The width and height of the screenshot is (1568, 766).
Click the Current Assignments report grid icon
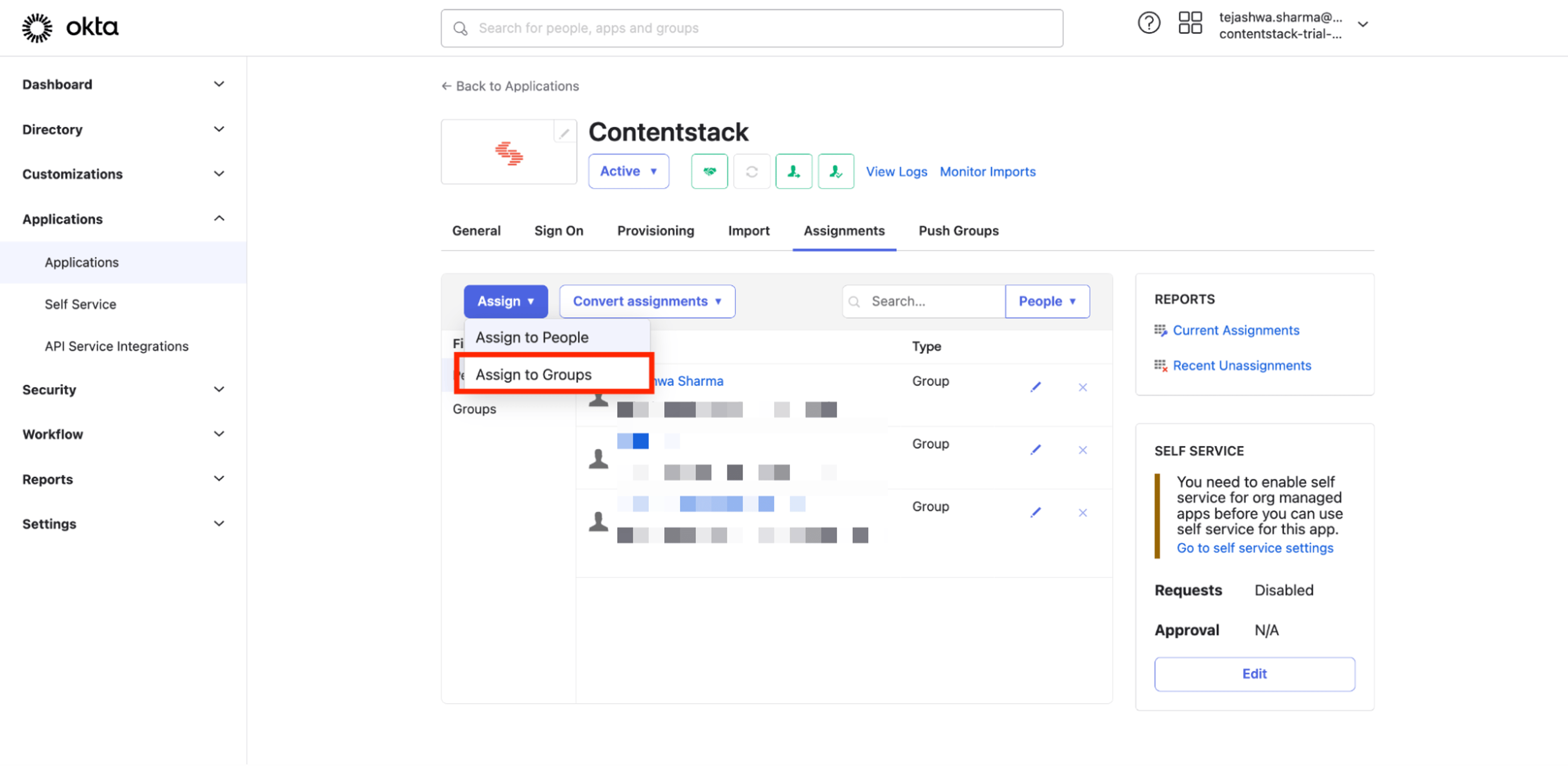tap(1161, 331)
